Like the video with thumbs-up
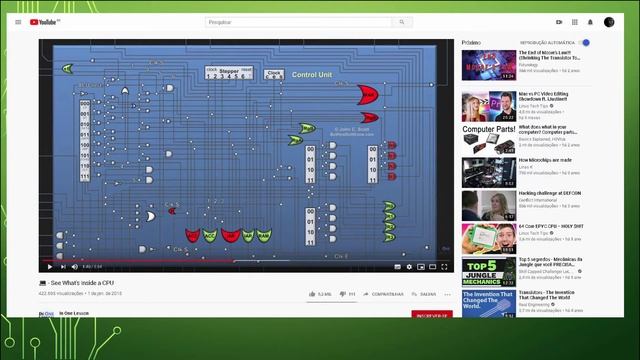640x360 pixels. (x=320, y=294)
